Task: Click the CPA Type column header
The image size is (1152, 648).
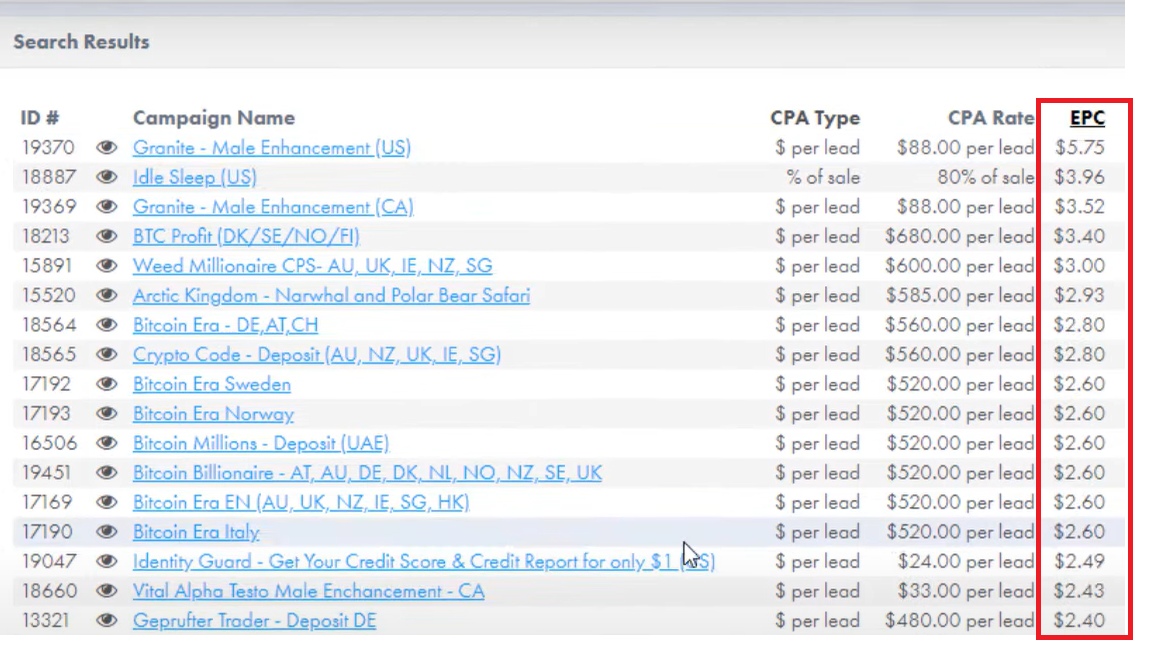Action: (x=815, y=118)
